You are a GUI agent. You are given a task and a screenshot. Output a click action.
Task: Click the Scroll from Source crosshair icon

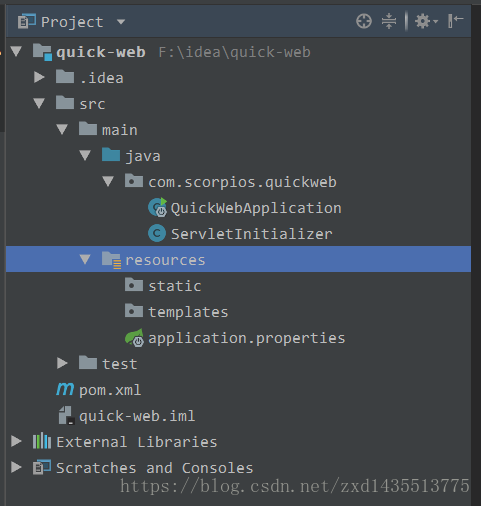coord(364,21)
